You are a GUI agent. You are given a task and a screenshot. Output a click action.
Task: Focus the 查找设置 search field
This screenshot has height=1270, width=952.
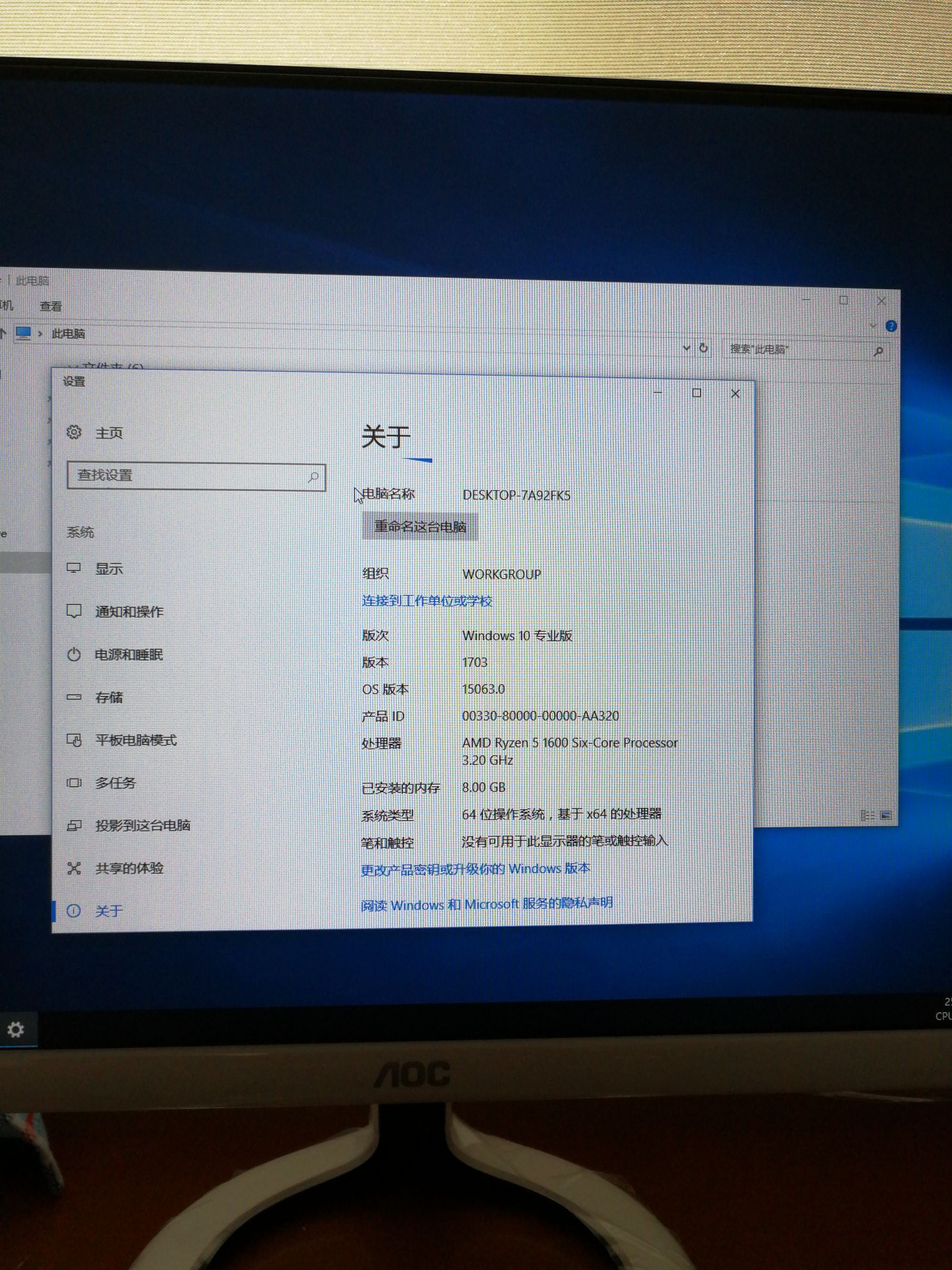click(x=196, y=476)
